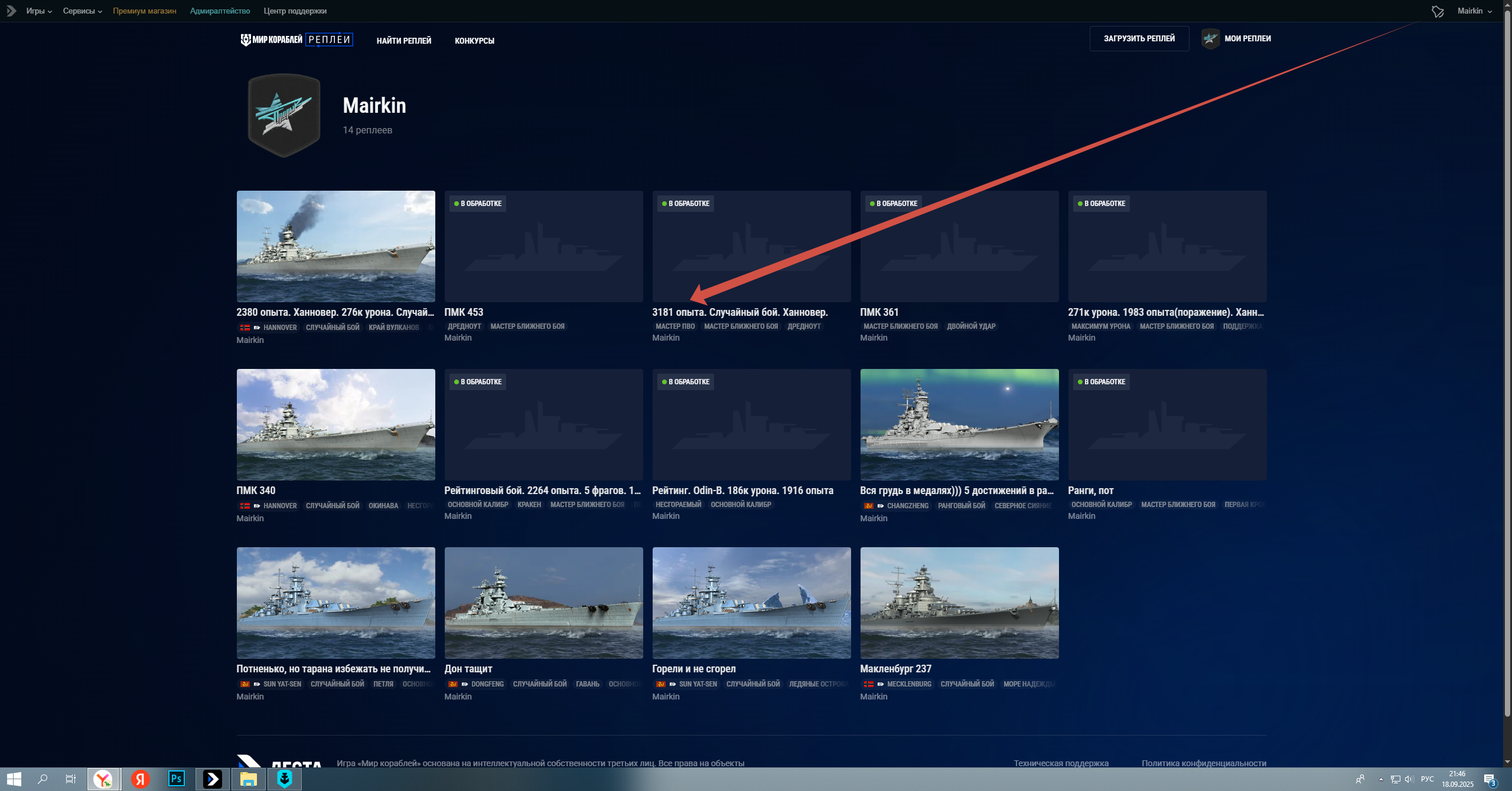Open the Конкурсы section
Screen dimensions: 1512x791
tap(474, 41)
